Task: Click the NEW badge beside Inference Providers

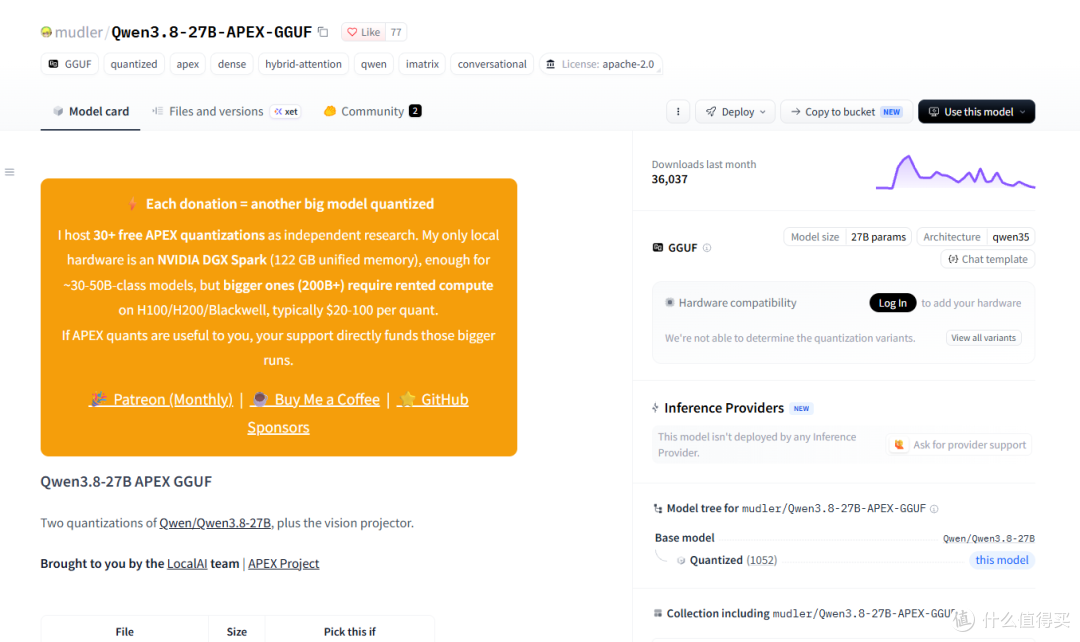Action: tap(801, 408)
